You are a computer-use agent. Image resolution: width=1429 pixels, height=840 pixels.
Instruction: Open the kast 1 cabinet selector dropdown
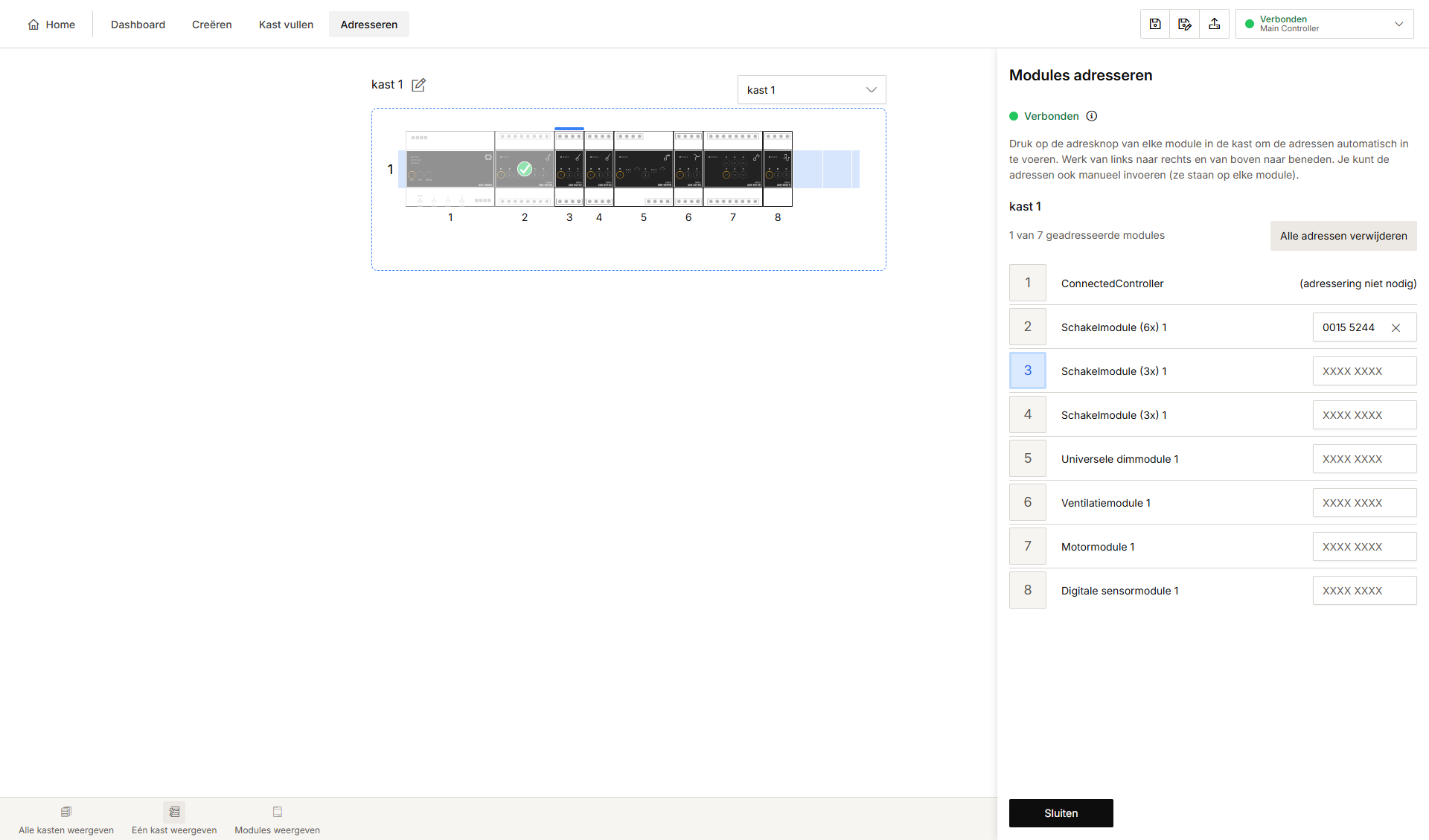[x=812, y=90]
